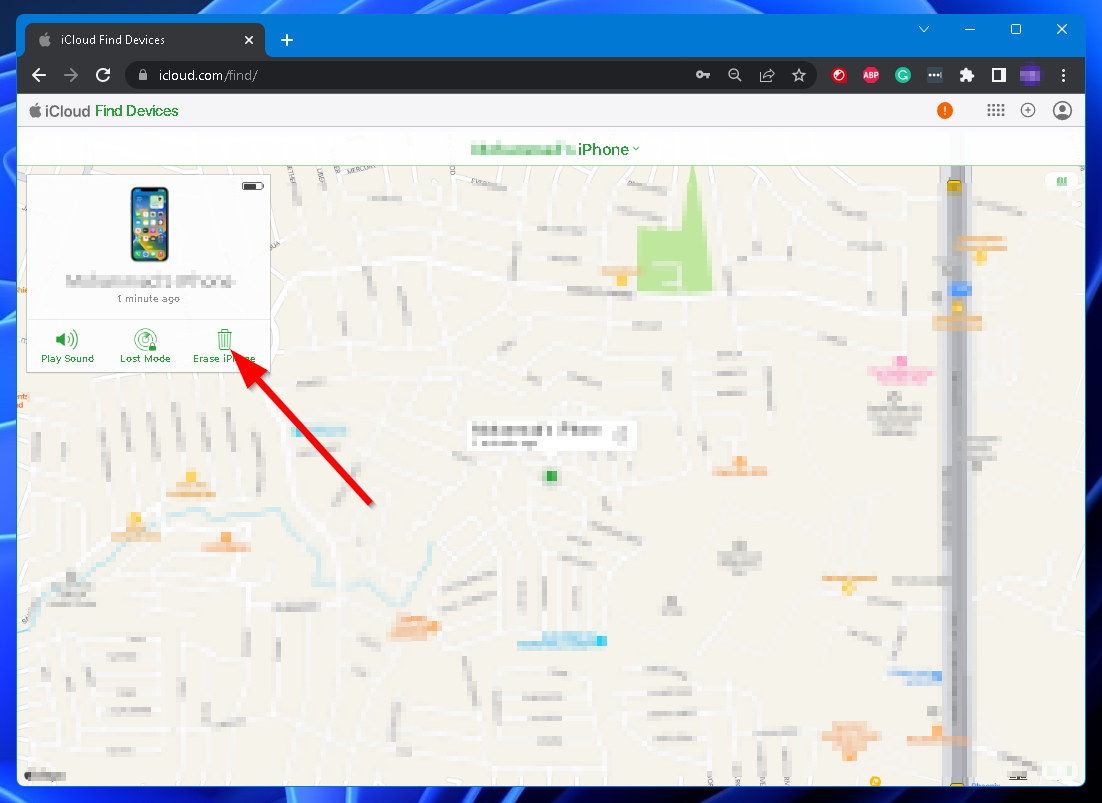
Task: Select the iCloud Find Devices tab
Action: (145, 40)
